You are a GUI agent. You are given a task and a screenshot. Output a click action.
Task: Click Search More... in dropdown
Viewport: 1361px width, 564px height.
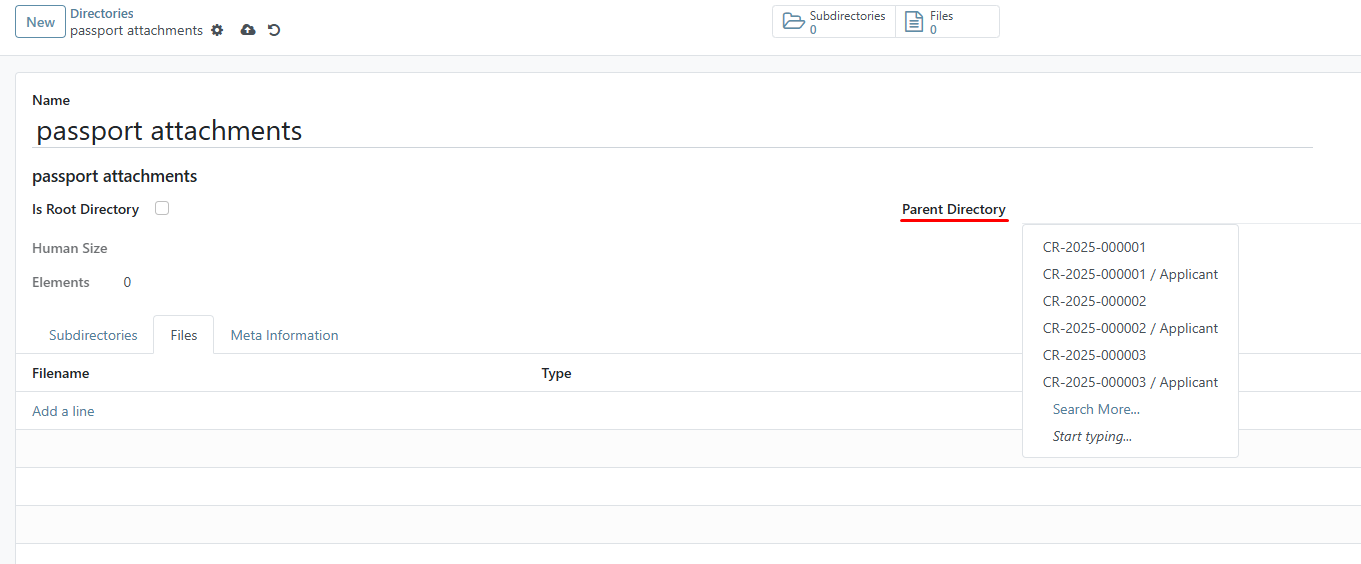[x=1130, y=409]
